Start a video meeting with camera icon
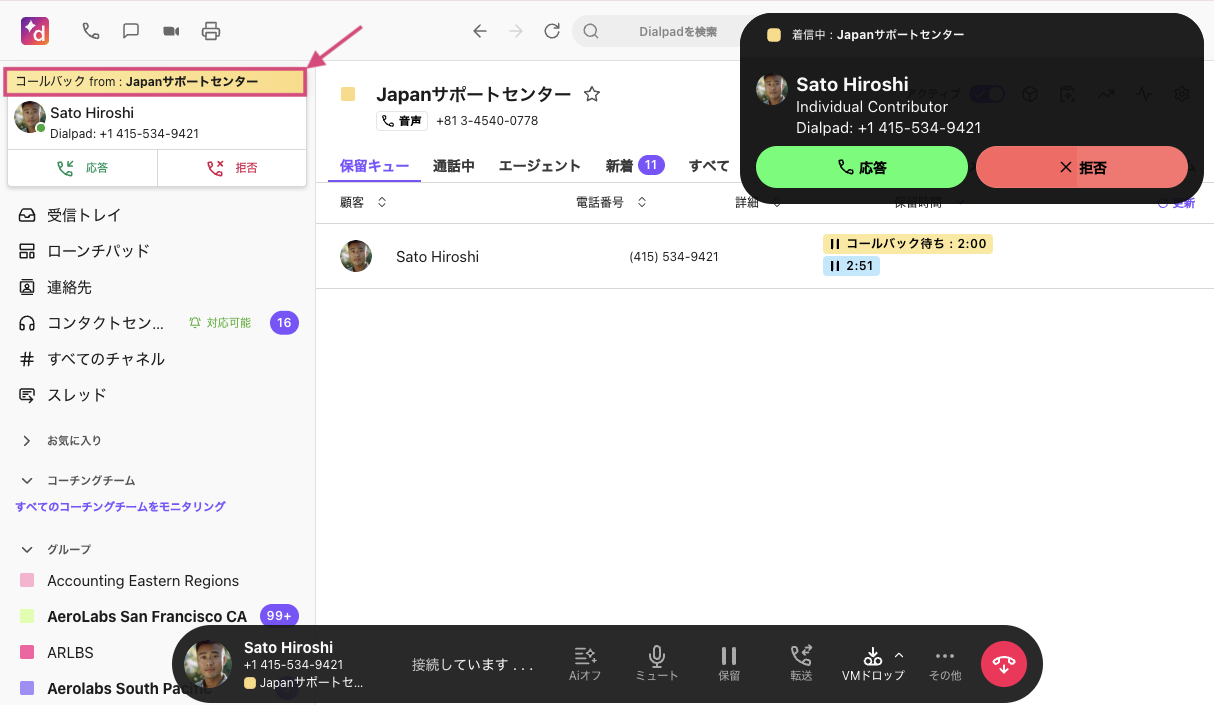The image size is (1214, 705). point(171,31)
